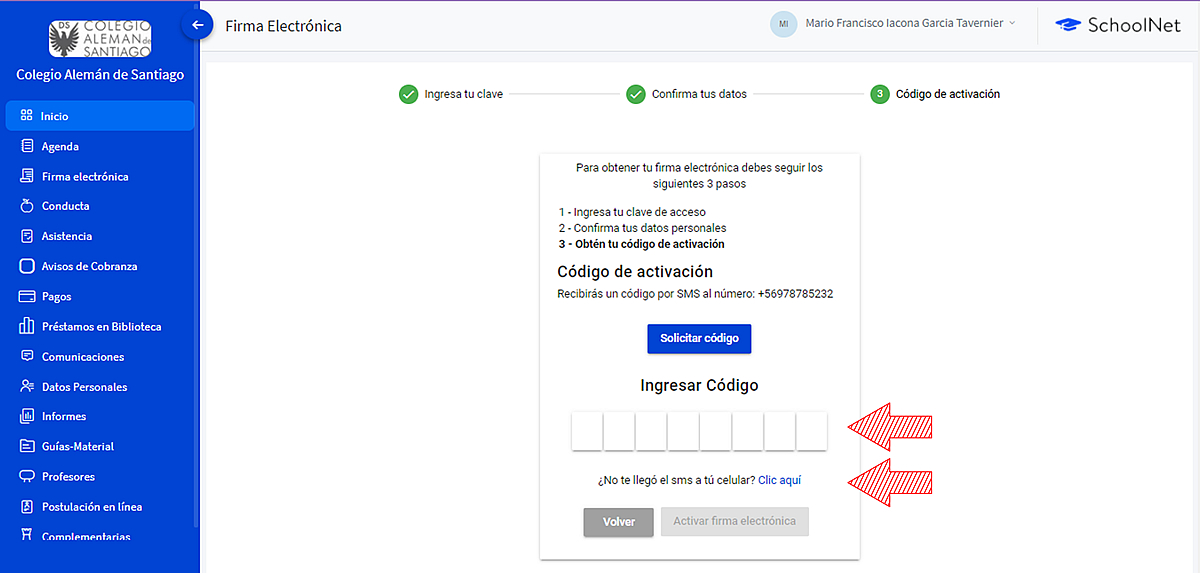
Task: Click 'Colegio Alemán de Santiago' sidebar title
Action: [100, 75]
